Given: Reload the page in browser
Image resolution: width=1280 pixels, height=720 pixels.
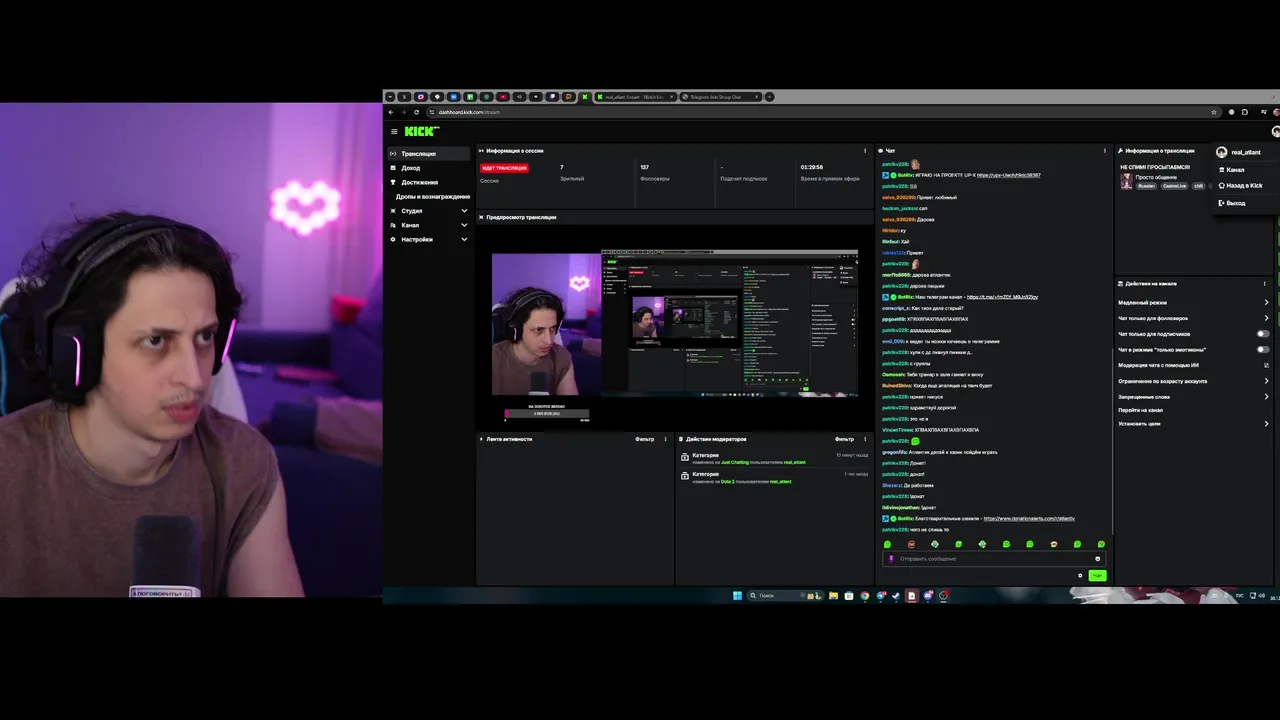Looking at the screenshot, I should (416, 112).
